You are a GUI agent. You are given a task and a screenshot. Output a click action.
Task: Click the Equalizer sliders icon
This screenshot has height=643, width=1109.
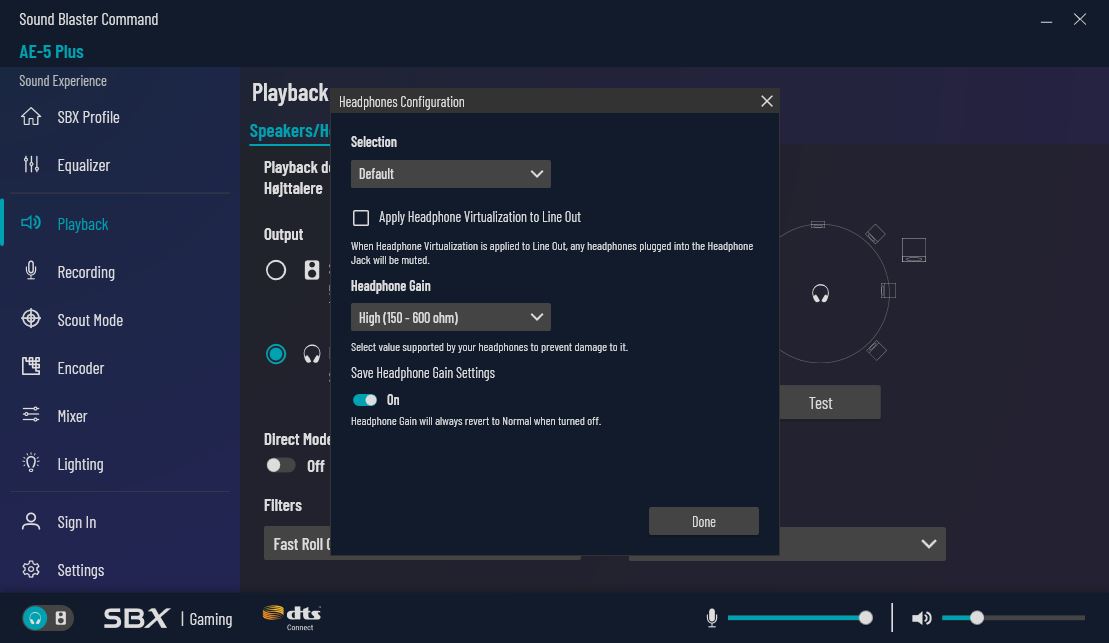point(31,165)
